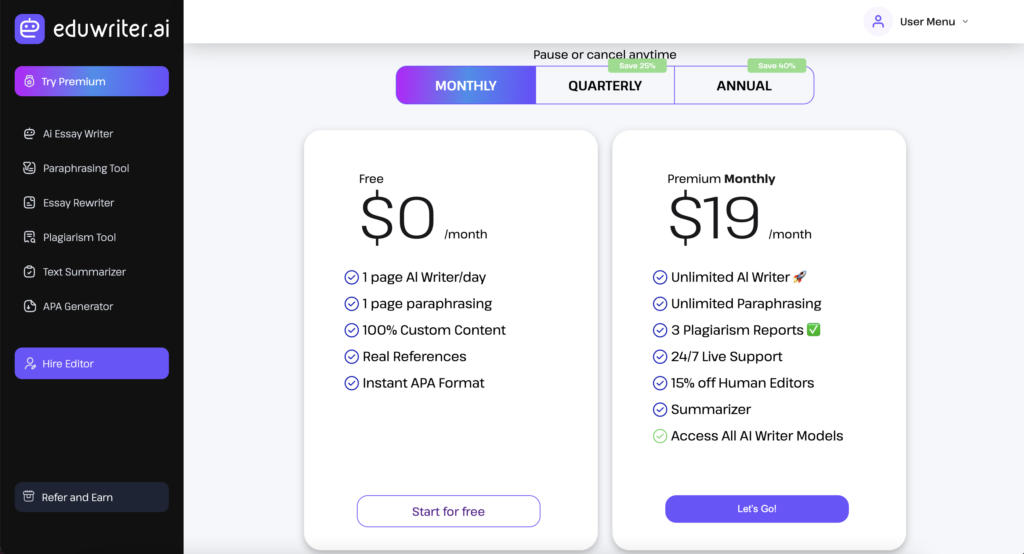The image size is (1024, 554).
Task: Click the green checkmark beside Access All AI Writer Models
Action: 660,436
